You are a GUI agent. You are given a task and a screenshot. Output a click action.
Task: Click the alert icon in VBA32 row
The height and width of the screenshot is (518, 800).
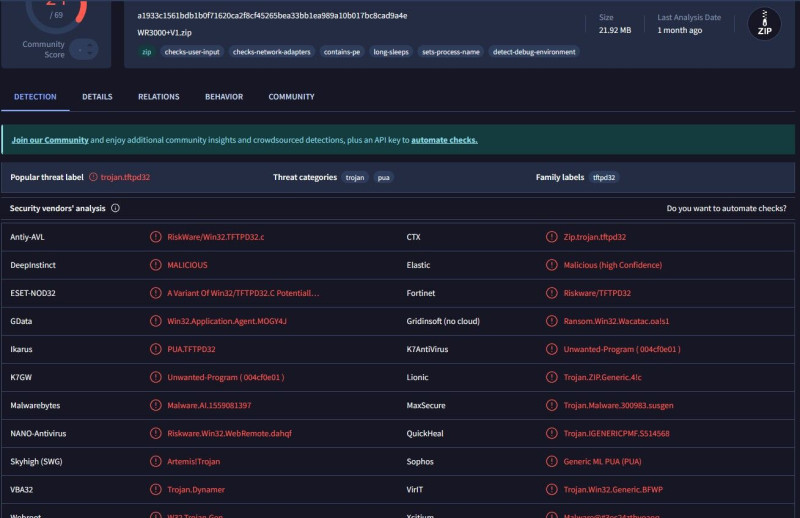[156, 489]
